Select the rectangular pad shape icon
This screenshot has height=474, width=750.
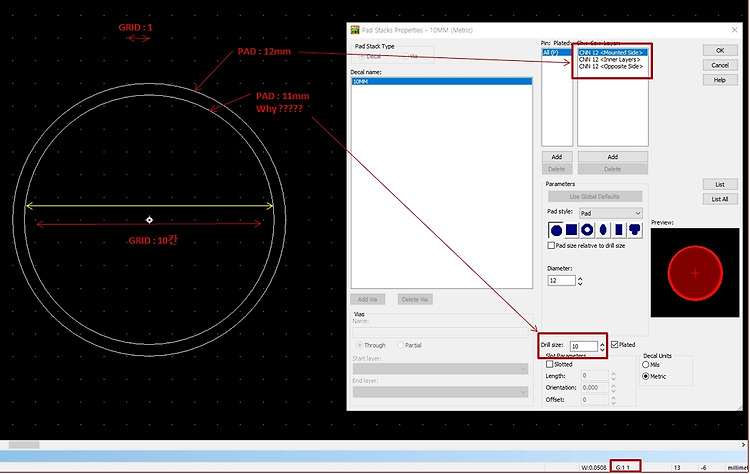click(618, 230)
